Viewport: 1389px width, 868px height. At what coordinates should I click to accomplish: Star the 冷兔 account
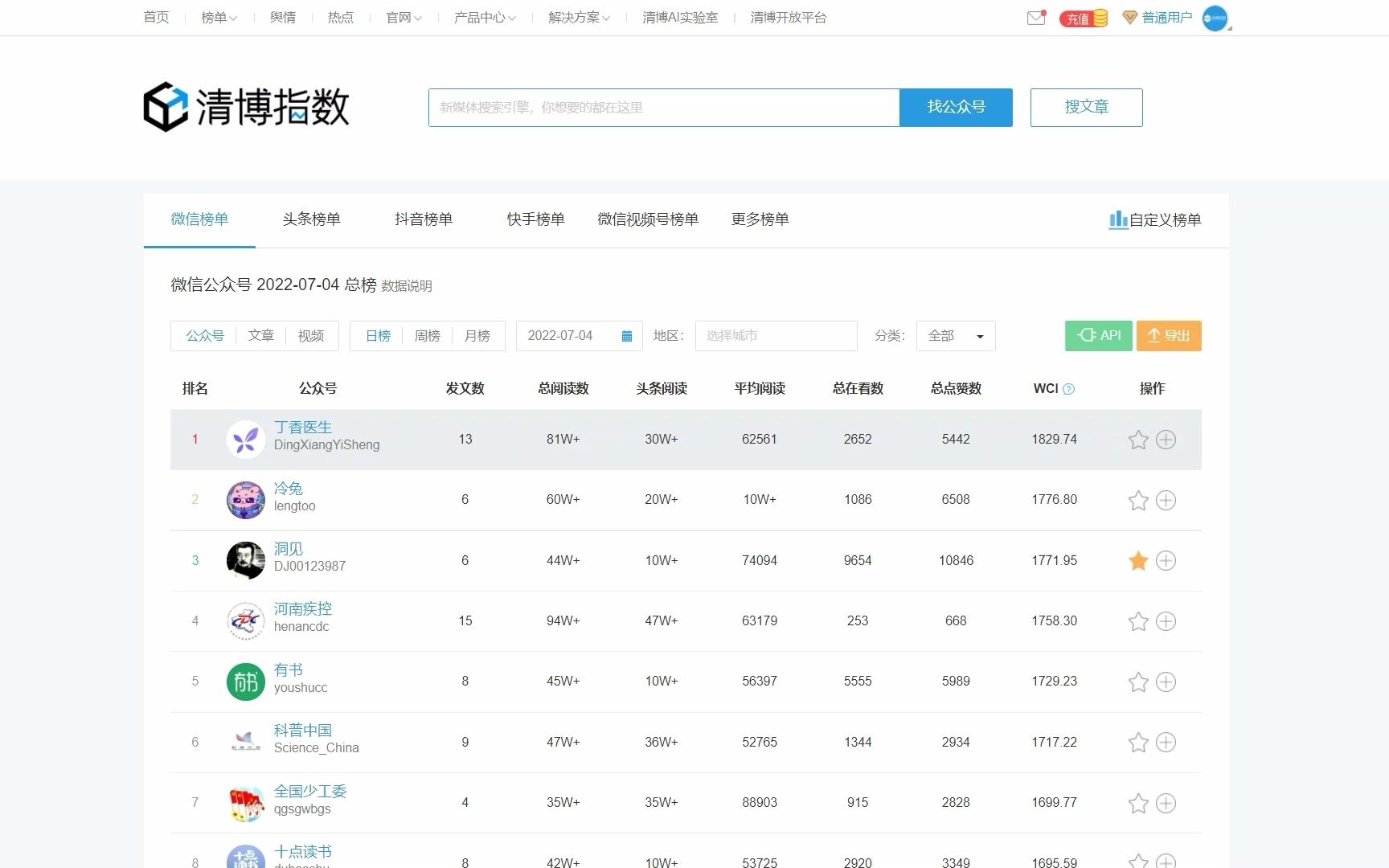tap(1138, 500)
